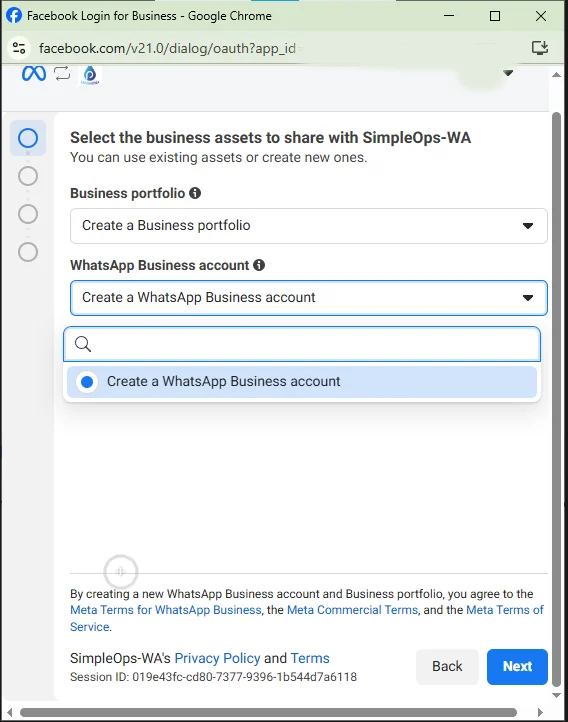Click the Next button
Image resolution: width=568 pixels, height=722 pixels.
click(x=517, y=666)
